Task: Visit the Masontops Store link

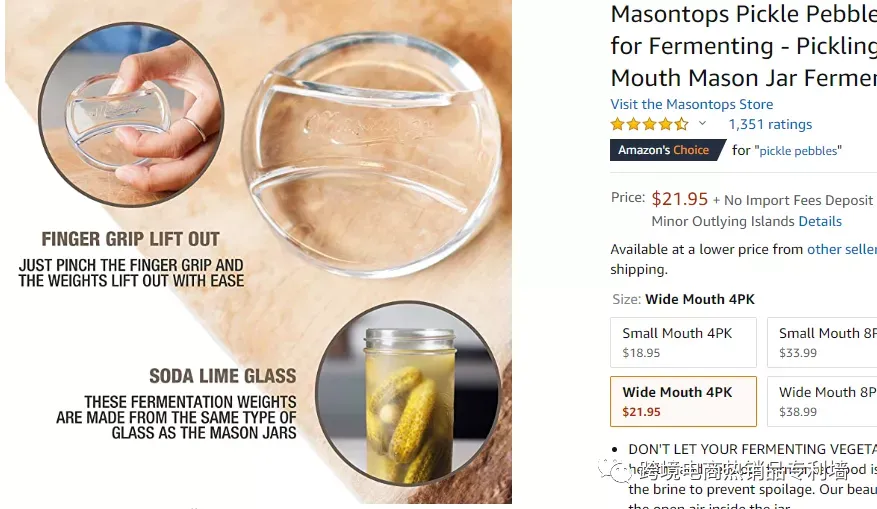Action: tap(692, 104)
